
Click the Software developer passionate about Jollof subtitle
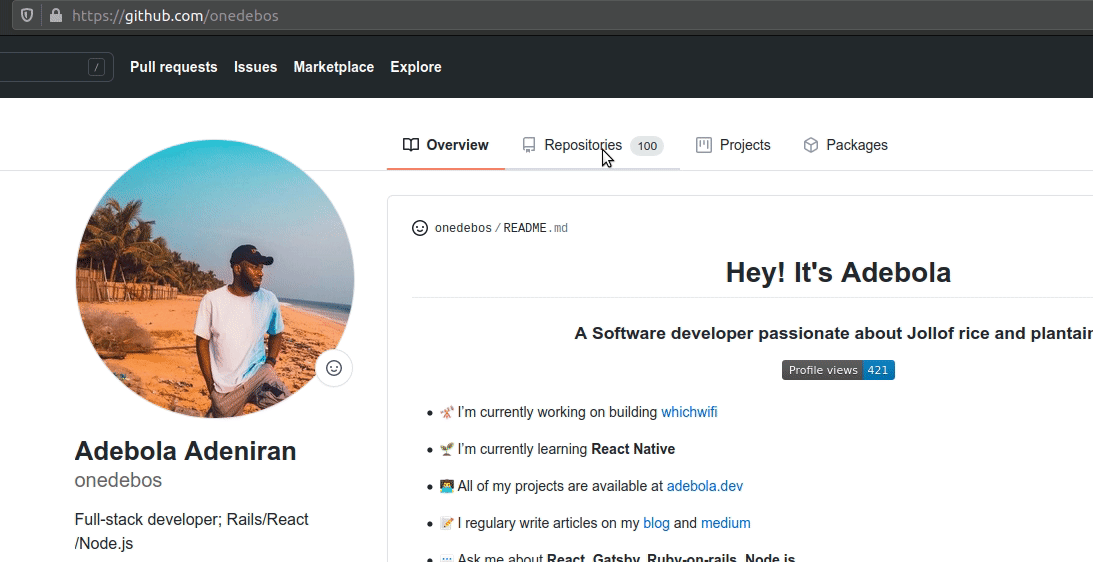click(x=834, y=333)
